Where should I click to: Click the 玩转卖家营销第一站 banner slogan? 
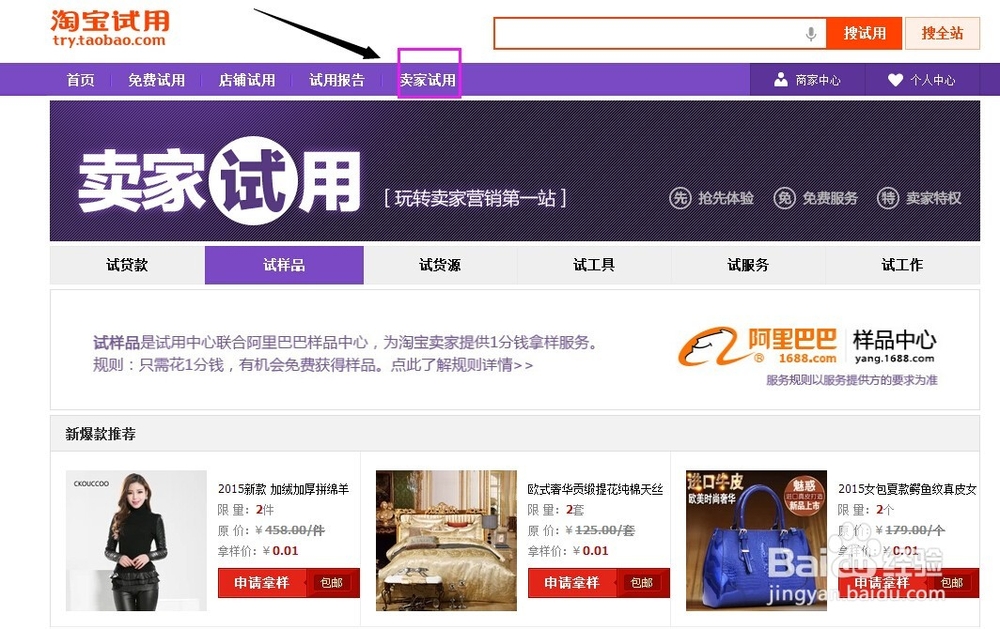475,198
